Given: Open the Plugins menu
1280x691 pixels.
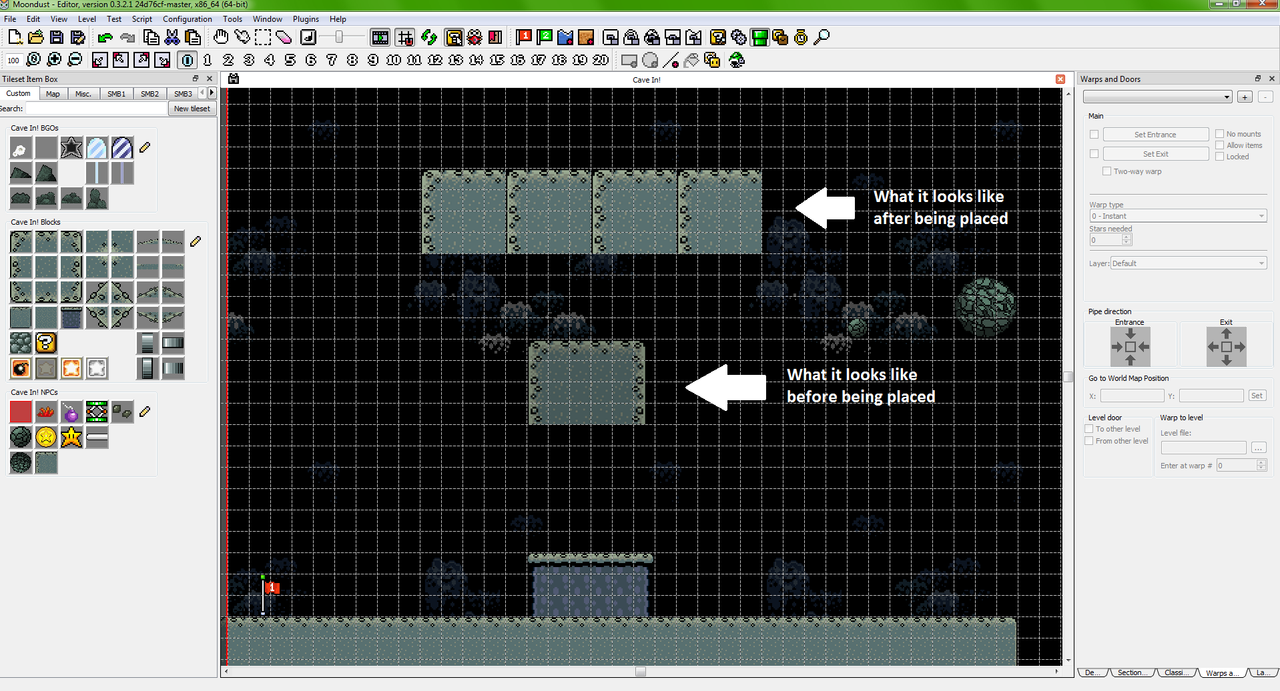Looking at the screenshot, I should coord(305,19).
